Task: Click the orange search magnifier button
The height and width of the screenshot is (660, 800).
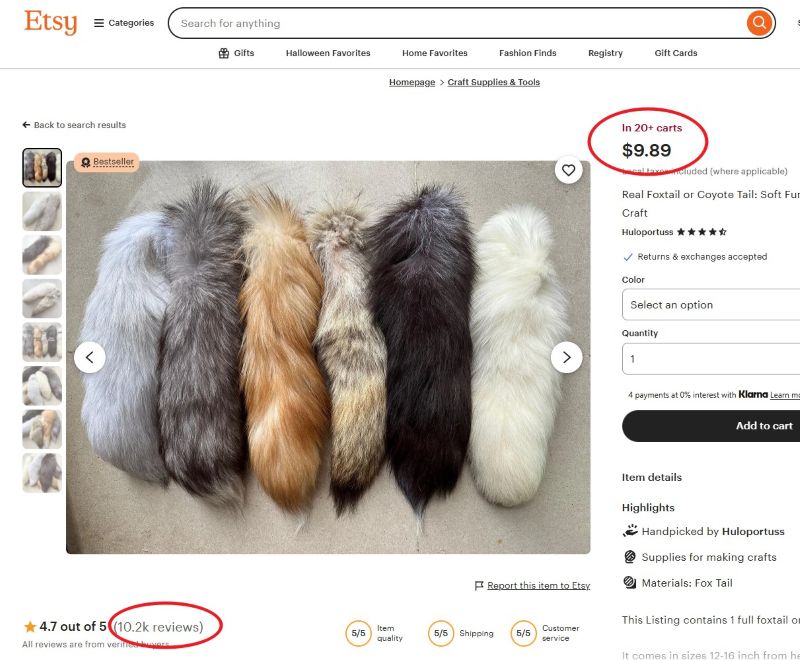Action: 759,23
